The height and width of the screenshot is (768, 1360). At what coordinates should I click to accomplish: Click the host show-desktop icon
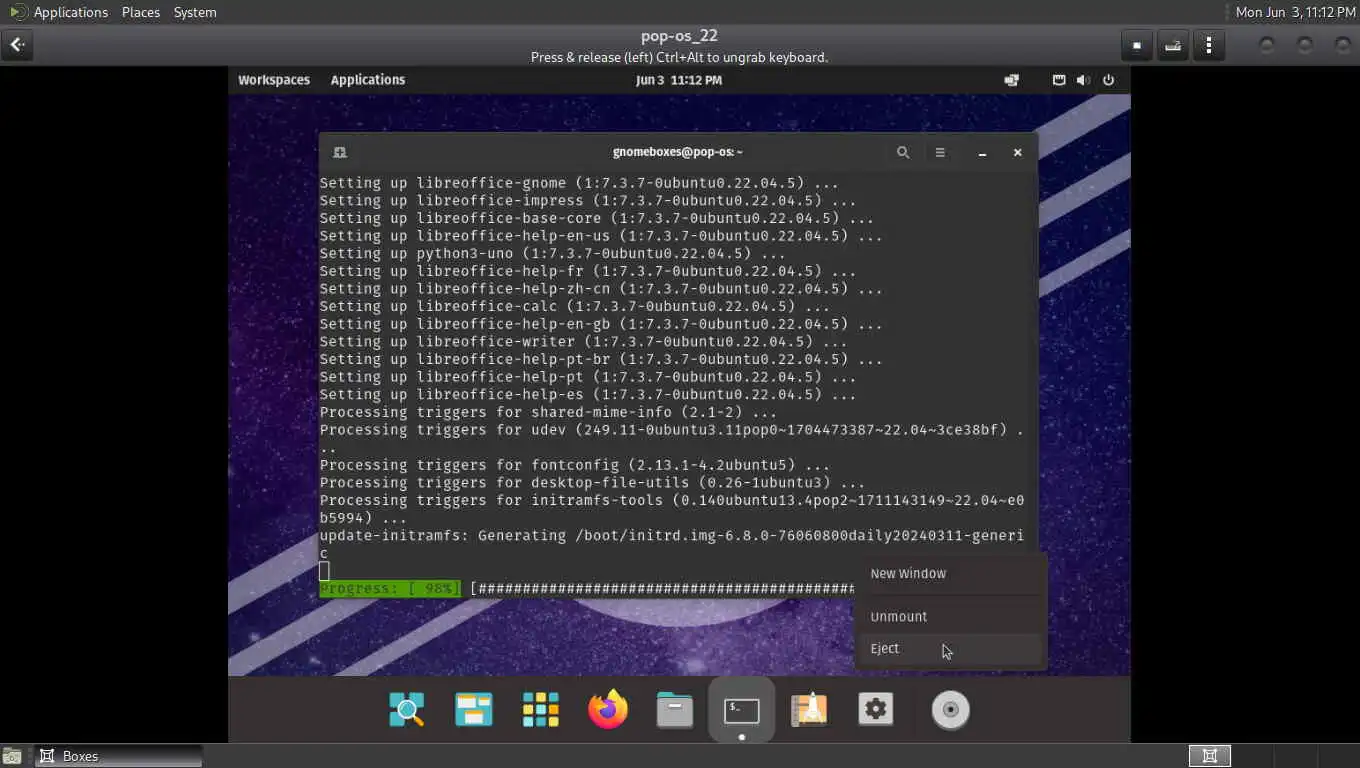[14, 756]
